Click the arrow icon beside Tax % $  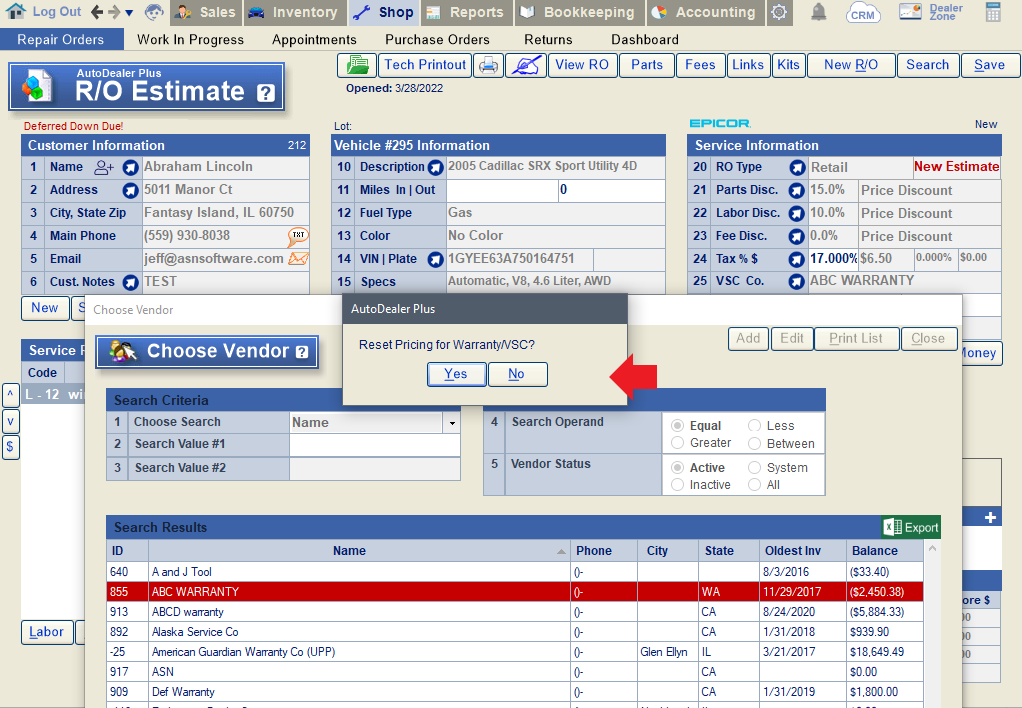[796, 259]
